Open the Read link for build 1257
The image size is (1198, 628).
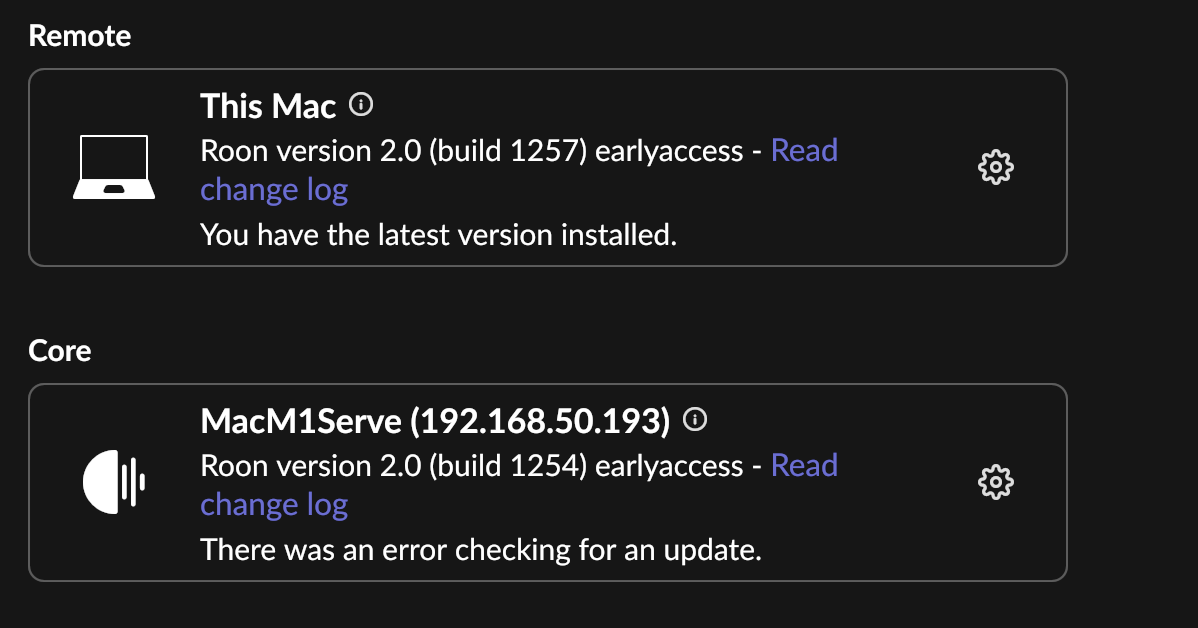click(805, 151)
